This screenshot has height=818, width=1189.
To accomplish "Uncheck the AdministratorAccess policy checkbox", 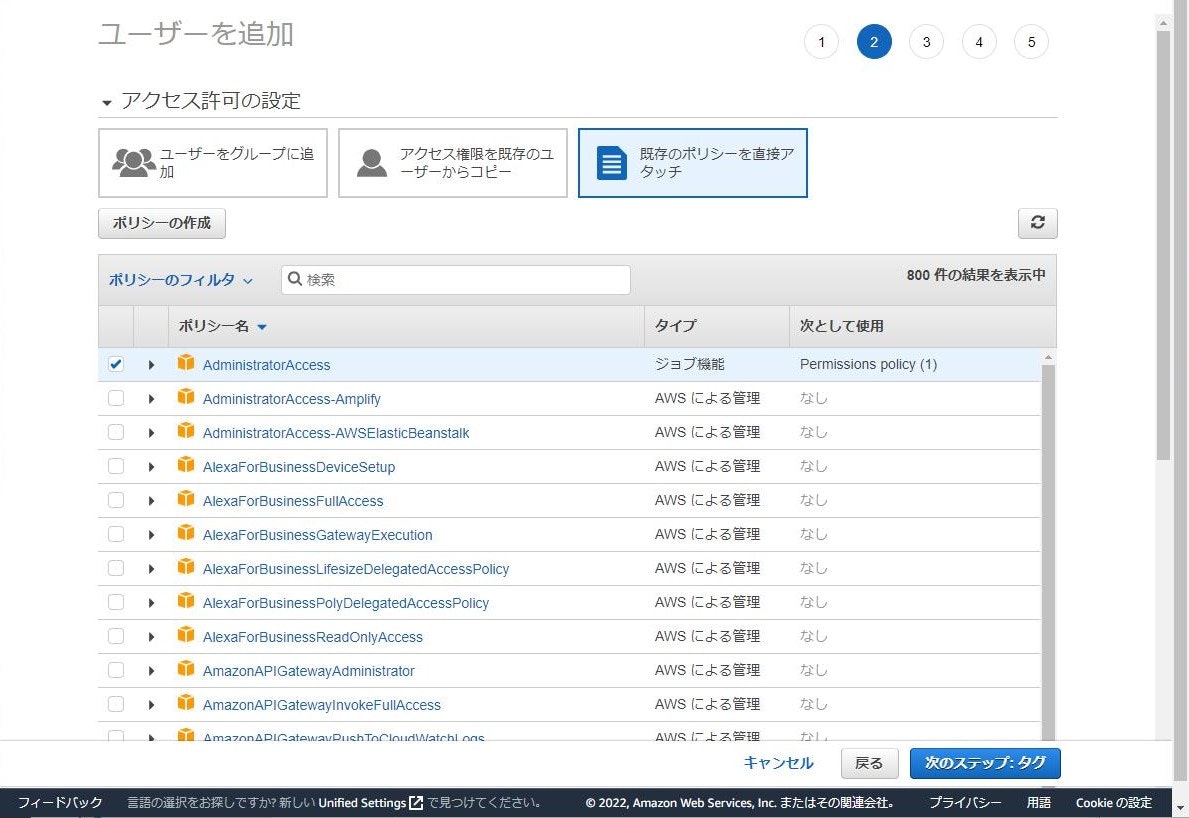I will (116, 364).
